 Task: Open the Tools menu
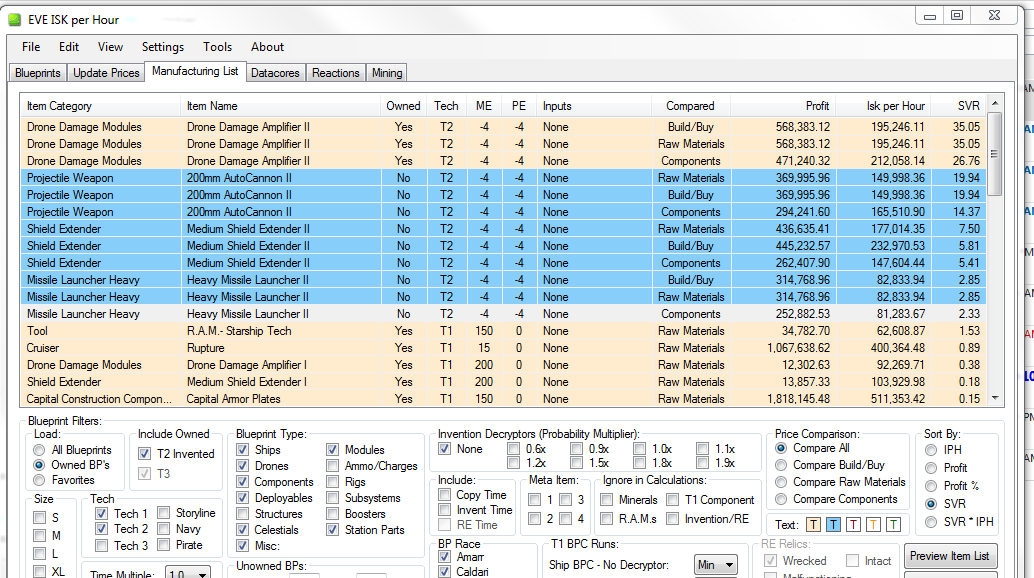coord(218,47)
